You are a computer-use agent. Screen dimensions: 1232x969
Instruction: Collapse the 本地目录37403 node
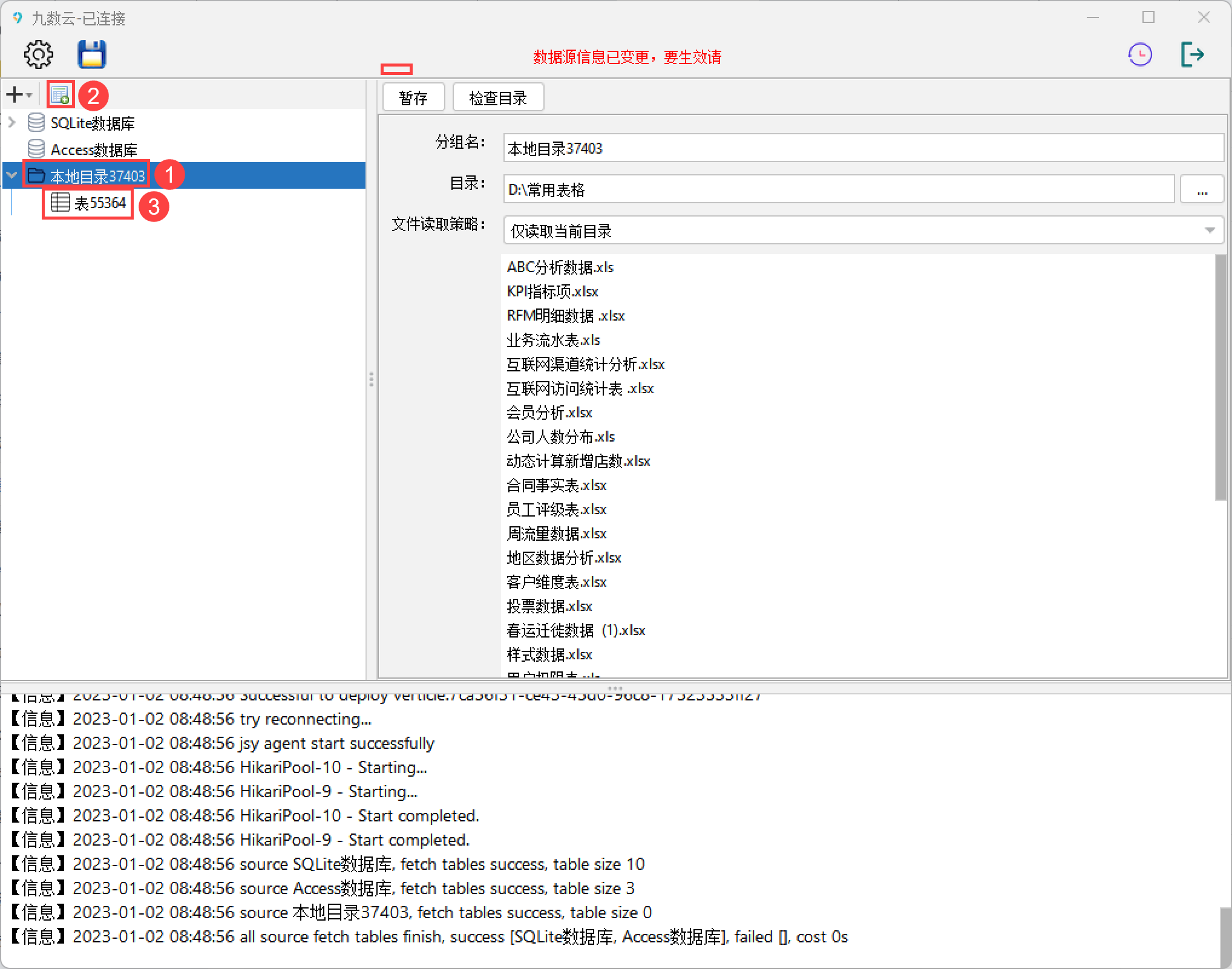(x=11, y=176)
